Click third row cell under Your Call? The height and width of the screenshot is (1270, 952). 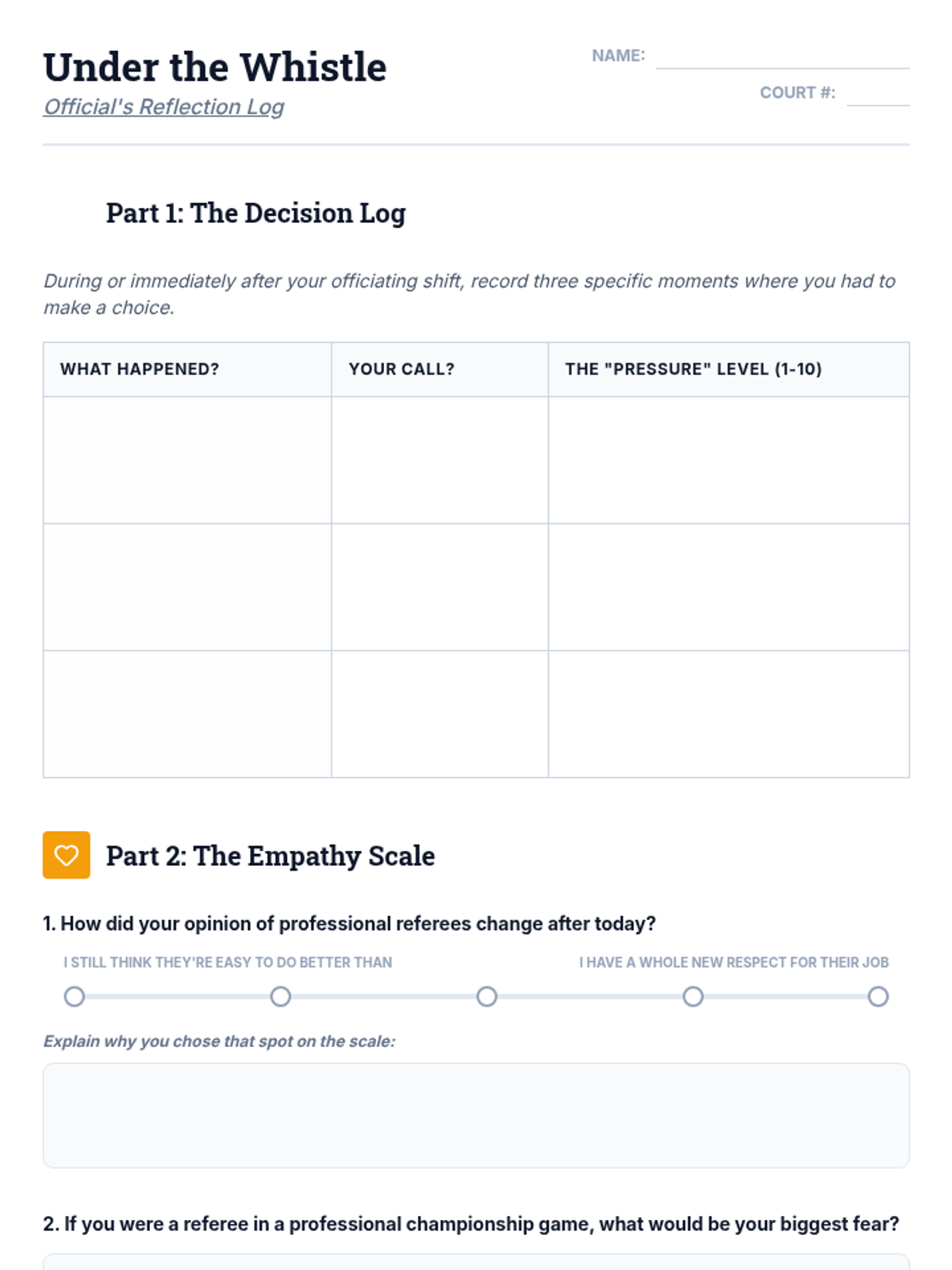(x=440, y=714)
